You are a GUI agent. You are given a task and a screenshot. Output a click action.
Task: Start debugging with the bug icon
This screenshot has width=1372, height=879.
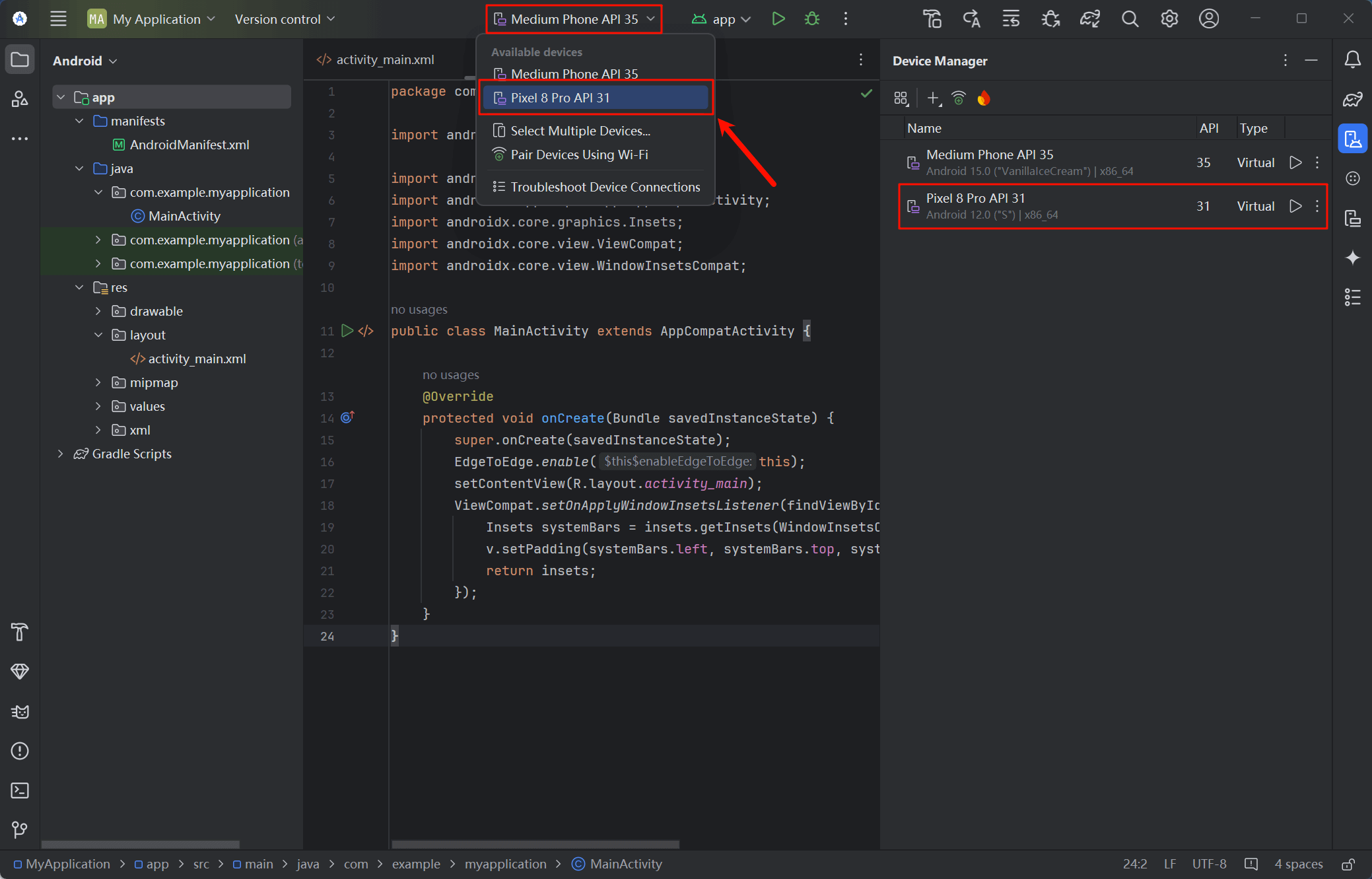(812, 19)
